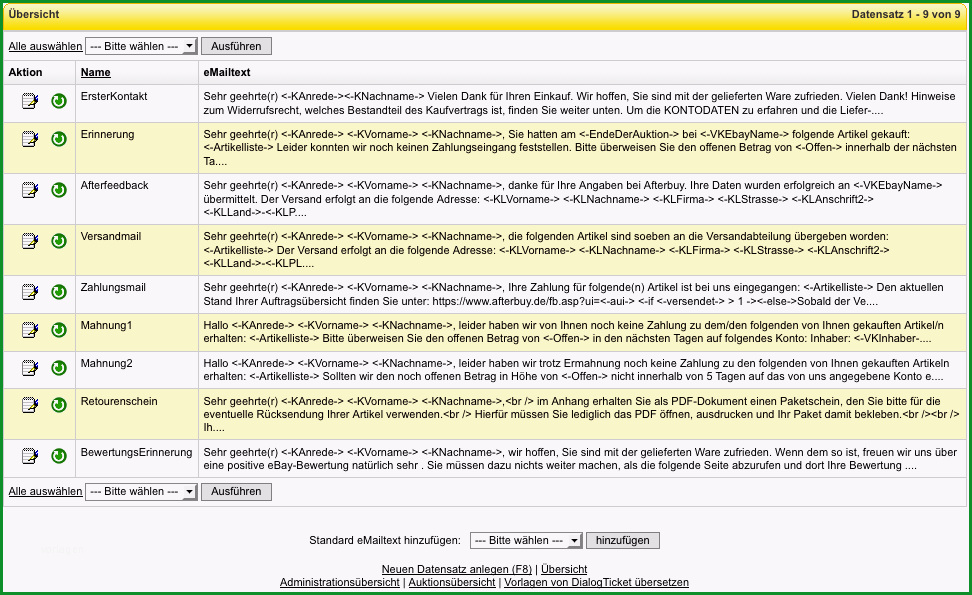This screenshot has width=972, height=595.
Task: Sort the table by the Name column
Action: 95,73
